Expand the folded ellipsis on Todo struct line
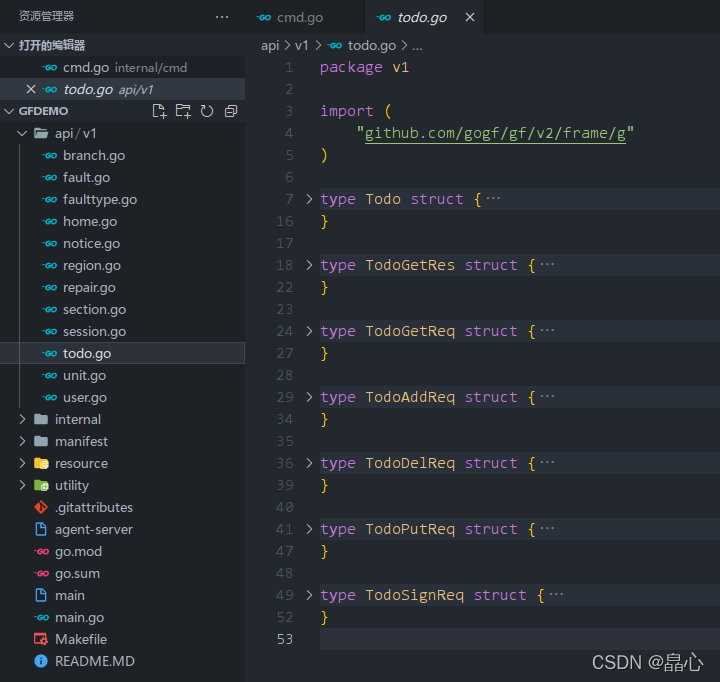The width and height of the screenshot is (720, 682). pos(493,198)
